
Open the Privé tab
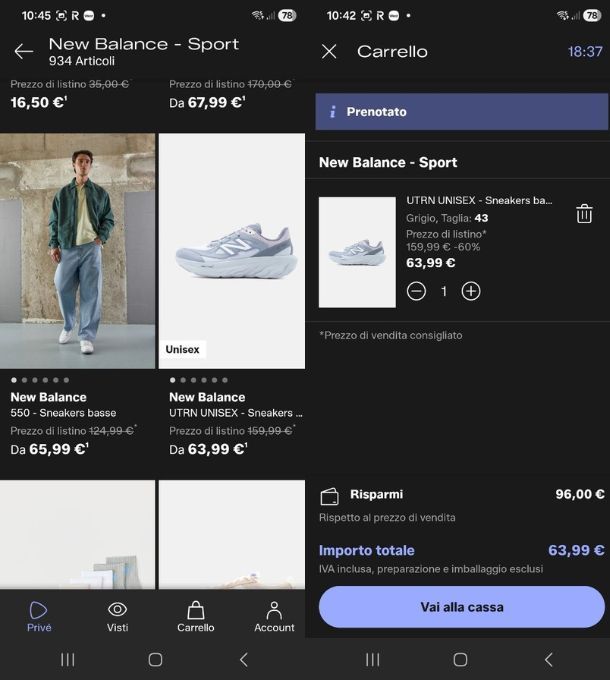39,616
